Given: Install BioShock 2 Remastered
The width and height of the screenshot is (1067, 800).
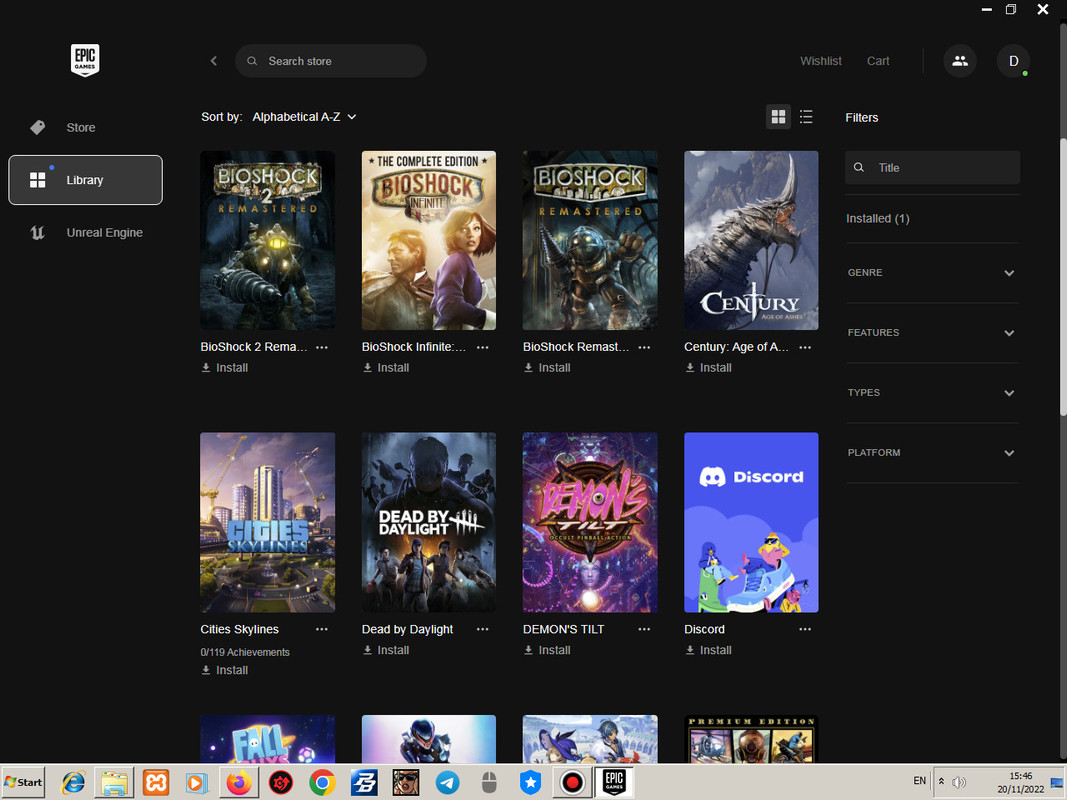Looking at the screenshot, I should point(225,368).
